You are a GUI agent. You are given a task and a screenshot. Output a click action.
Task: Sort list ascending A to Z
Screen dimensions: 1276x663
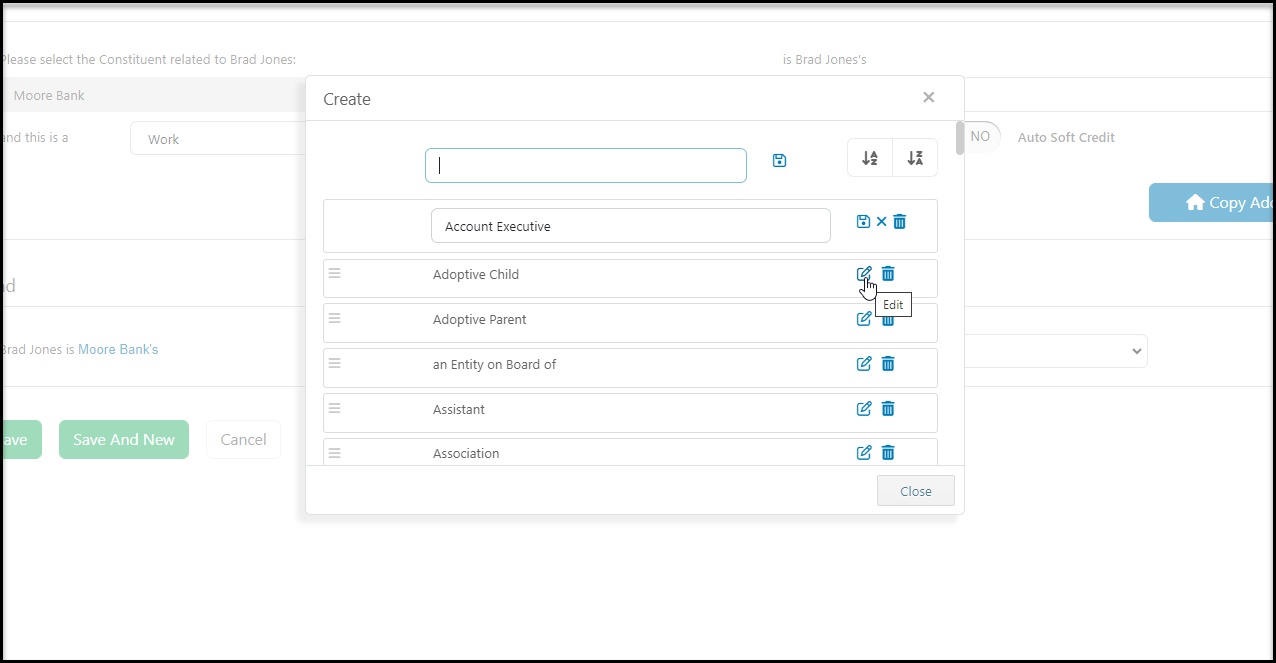tap(870, 158)
